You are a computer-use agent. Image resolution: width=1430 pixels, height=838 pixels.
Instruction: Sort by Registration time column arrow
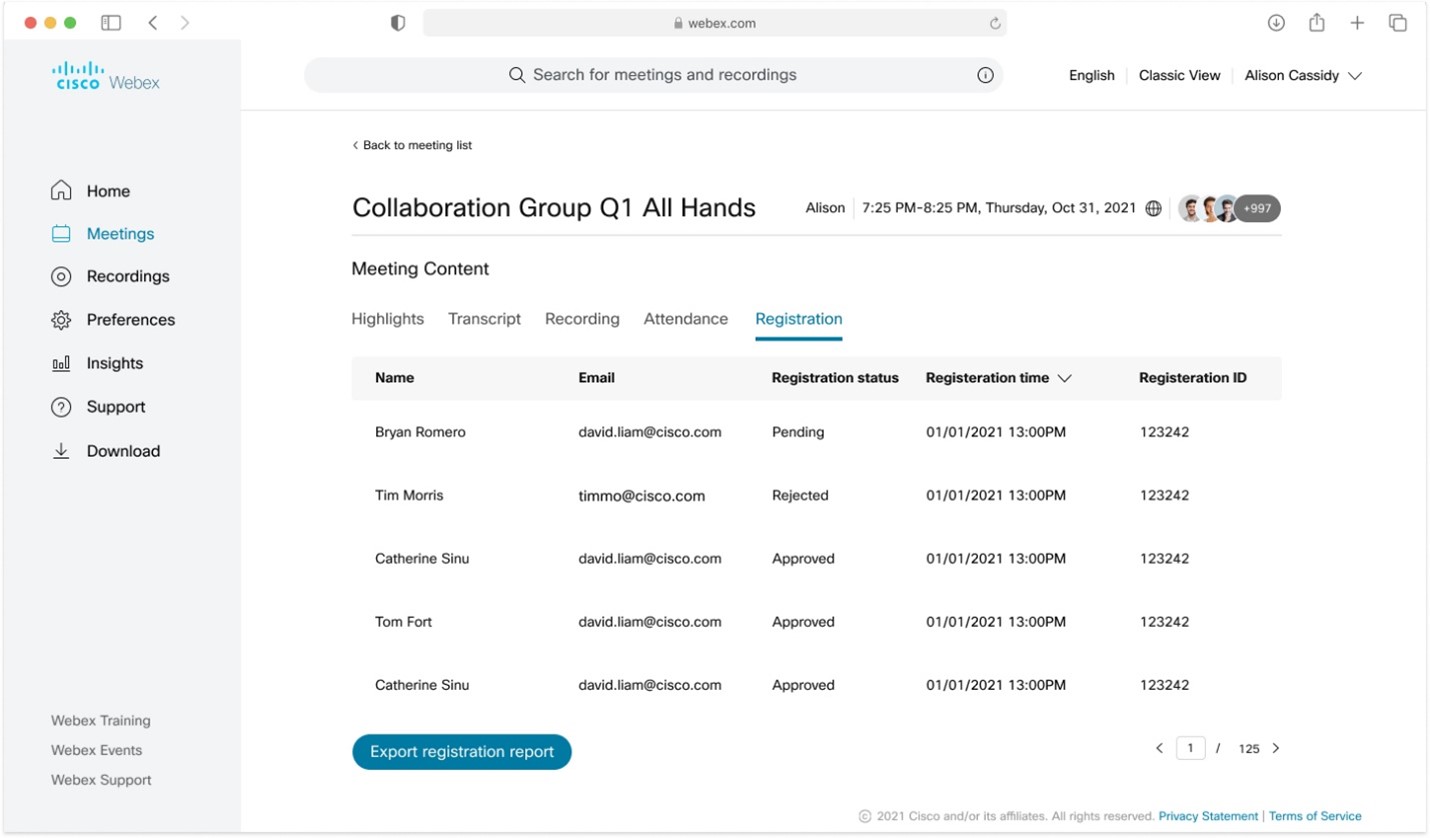(1064, 378)
